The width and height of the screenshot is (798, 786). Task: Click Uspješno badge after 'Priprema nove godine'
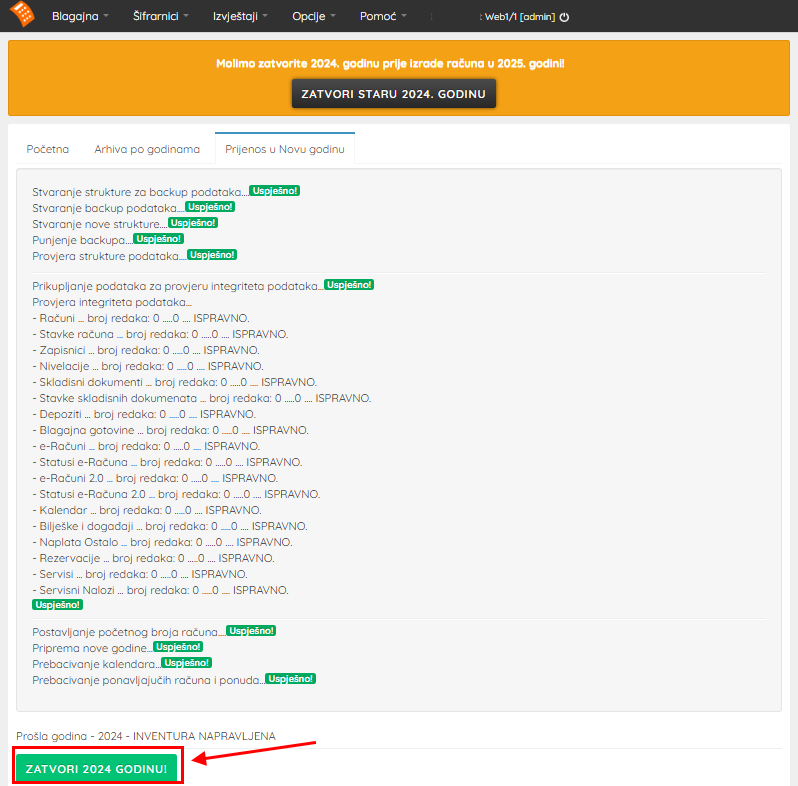tap(178, 647)
